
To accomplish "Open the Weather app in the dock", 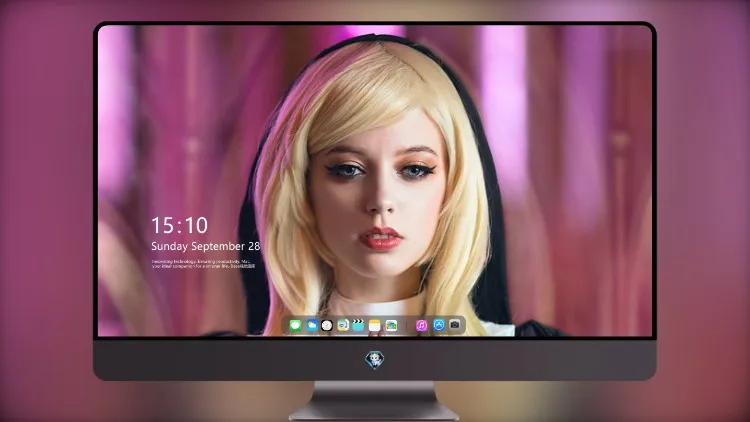I will tap(311, 326).
